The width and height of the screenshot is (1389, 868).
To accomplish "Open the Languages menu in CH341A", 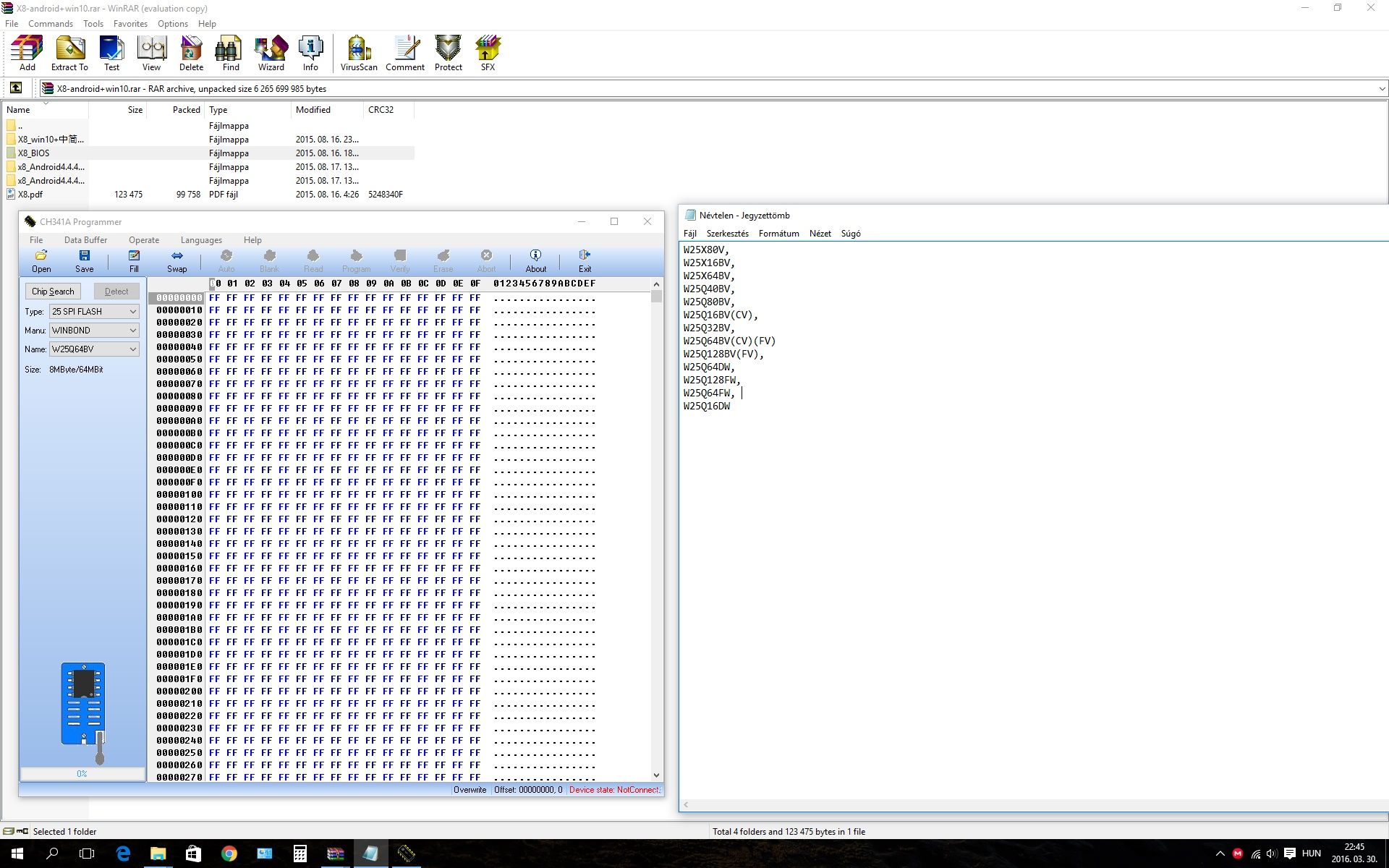I will point(201,239).
